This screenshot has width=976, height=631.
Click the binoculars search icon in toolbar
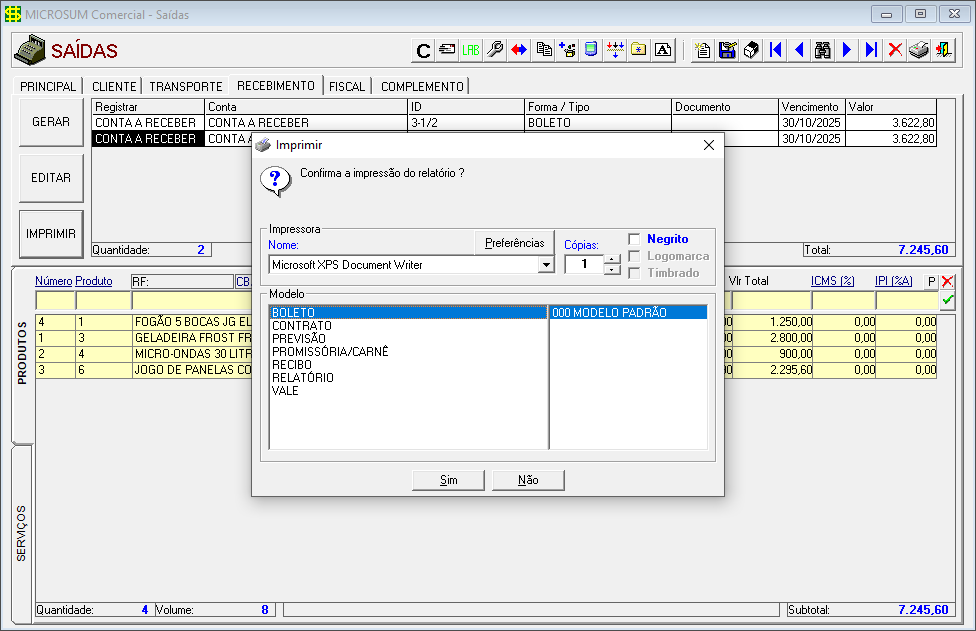[823, 50]
